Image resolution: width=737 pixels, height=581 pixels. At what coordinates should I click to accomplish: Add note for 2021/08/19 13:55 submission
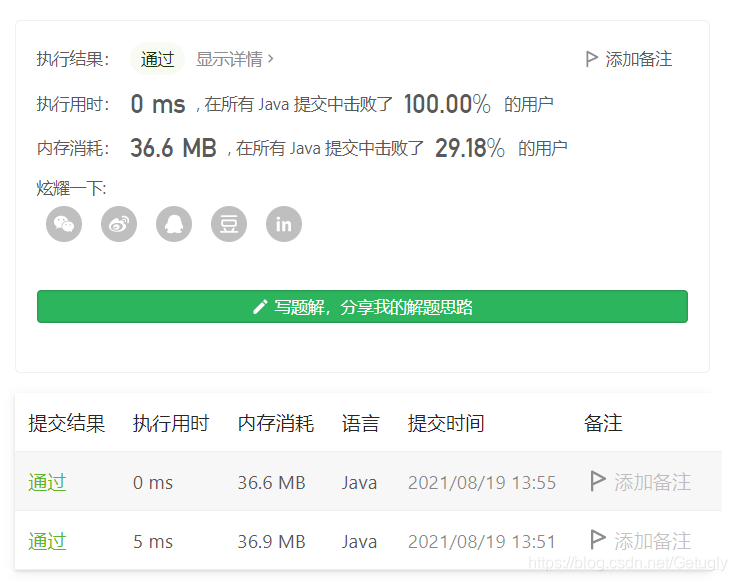click(652, 482)
